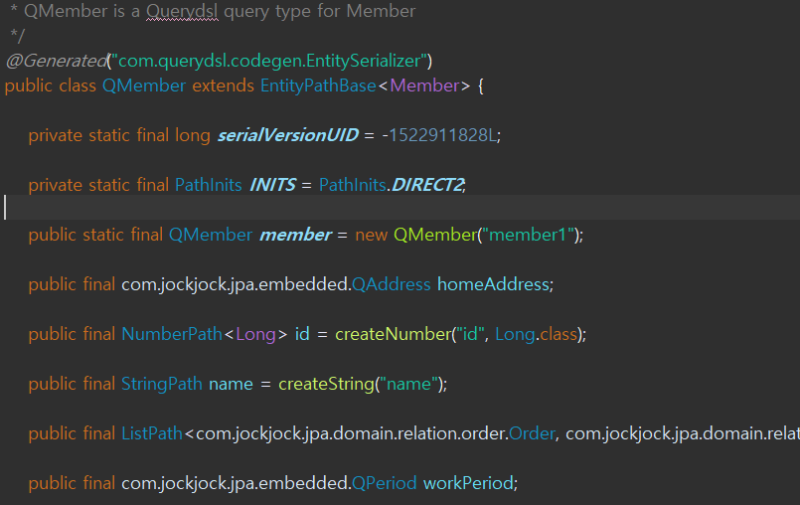The height and width of the screenshot is (505, 800).
Task: Click the underlined word Querydsl in comment
Action: click(x=182, y=11)
